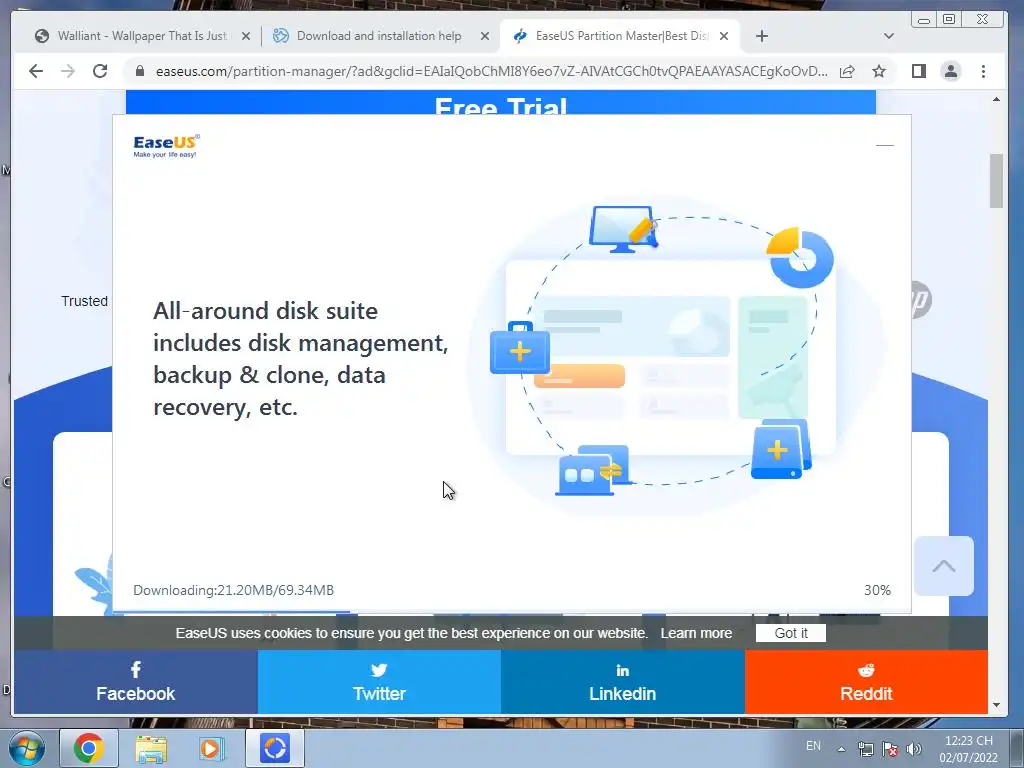Viewport: 1024px width, 768px height.
Task: Open the Chrome three-dot menu
Action: [984, 71]
